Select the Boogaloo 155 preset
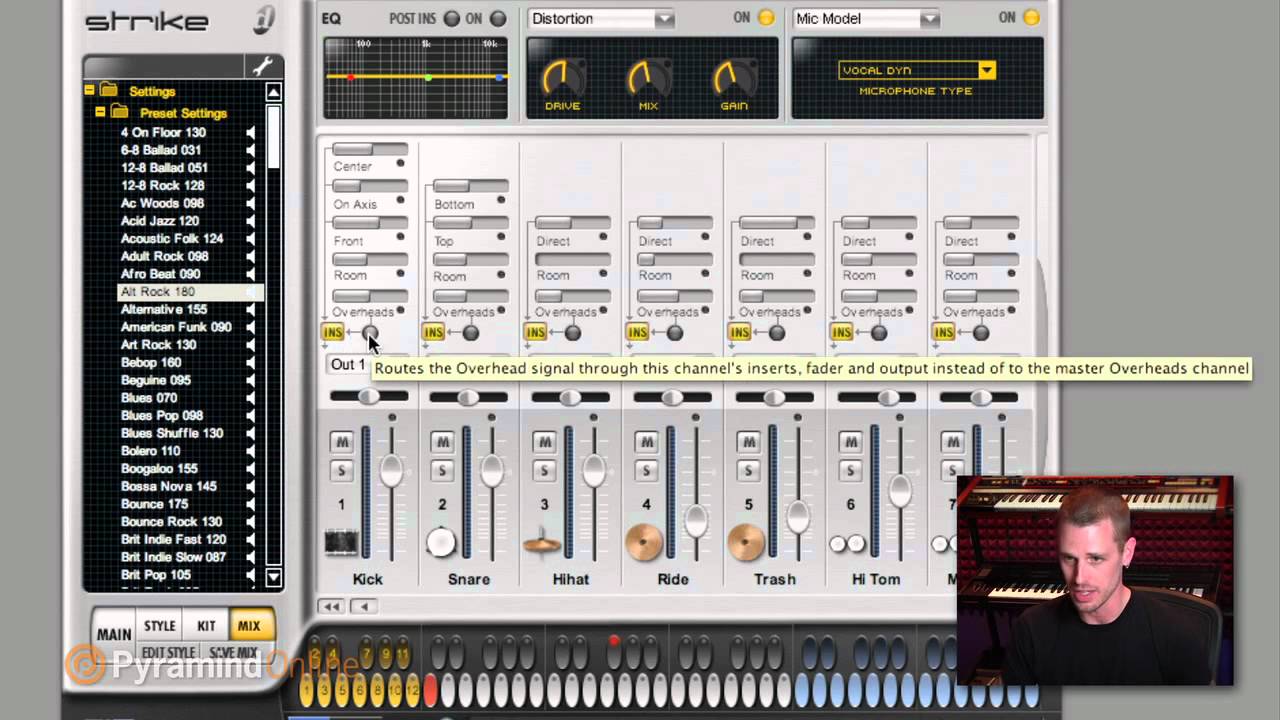 [x=159, y=469]
